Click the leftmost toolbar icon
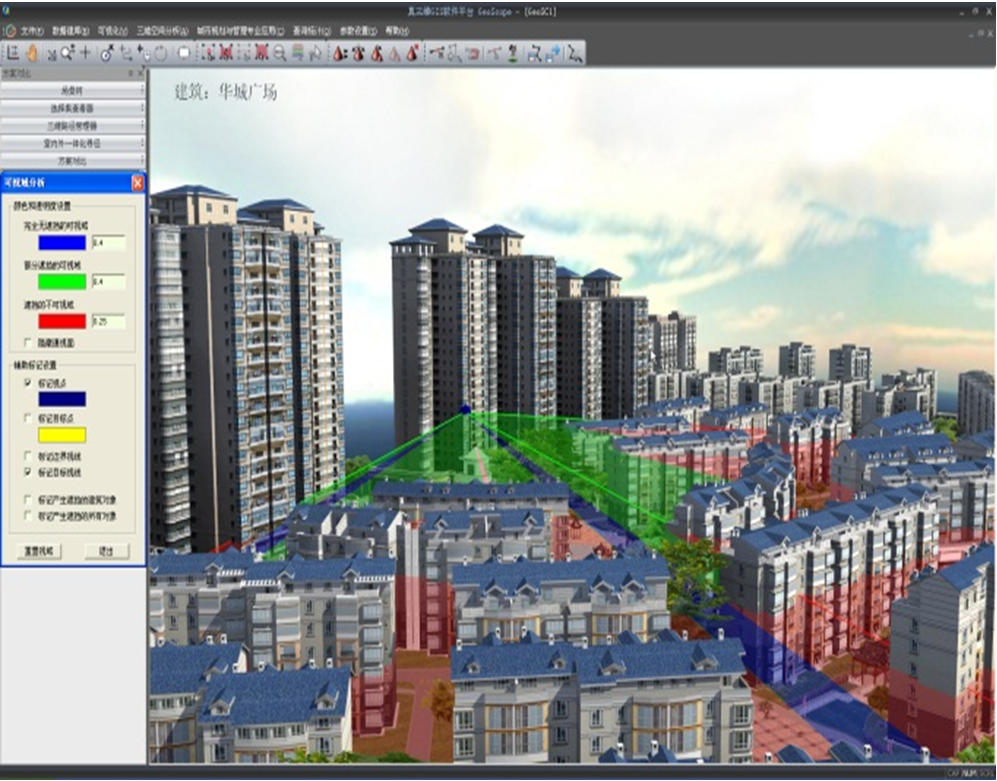This screenshot has height=781, width=997. 13,53
